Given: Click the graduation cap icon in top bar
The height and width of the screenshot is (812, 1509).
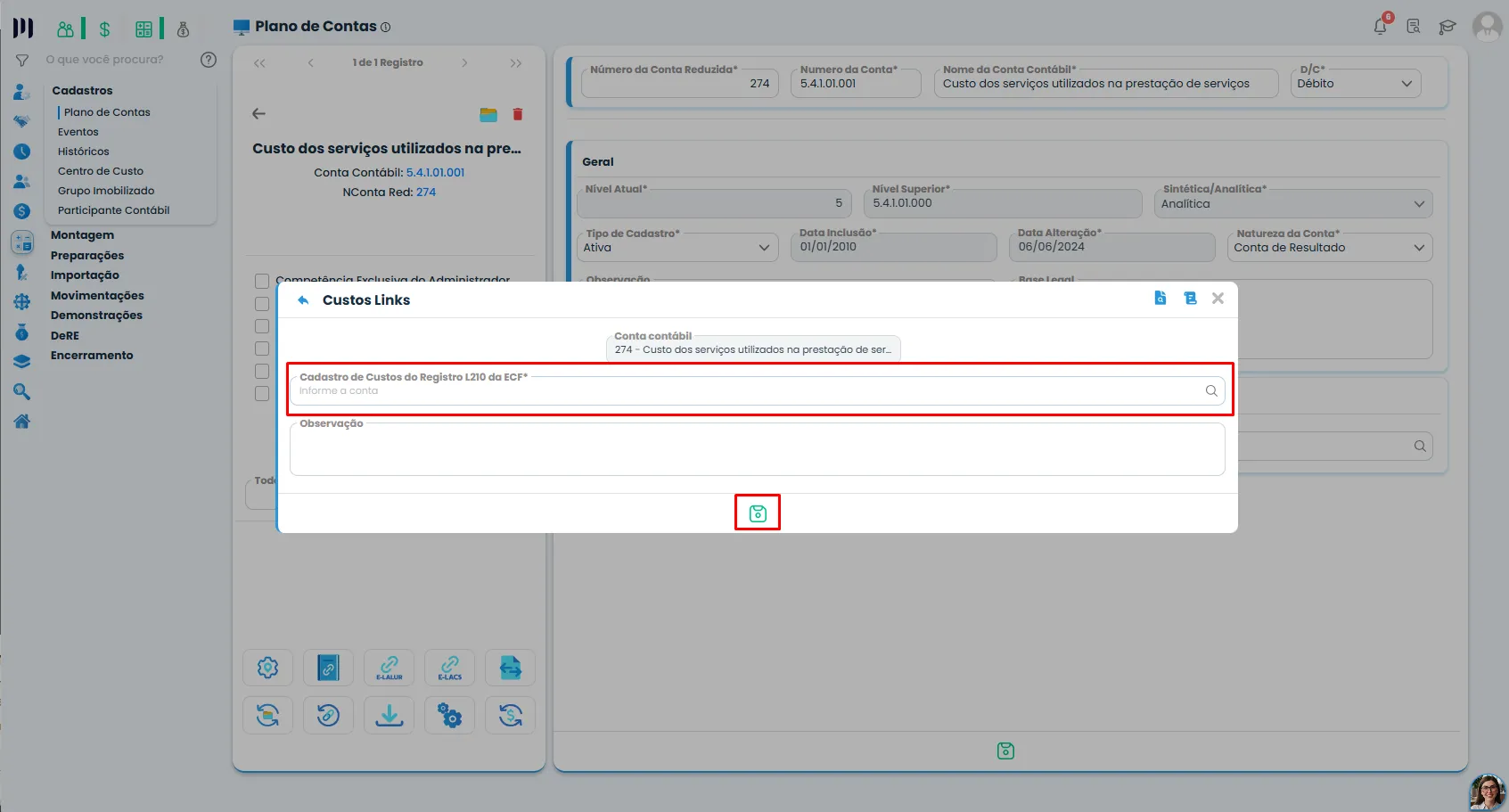Looking at the screenshot, I should [x=1447, y=27].
